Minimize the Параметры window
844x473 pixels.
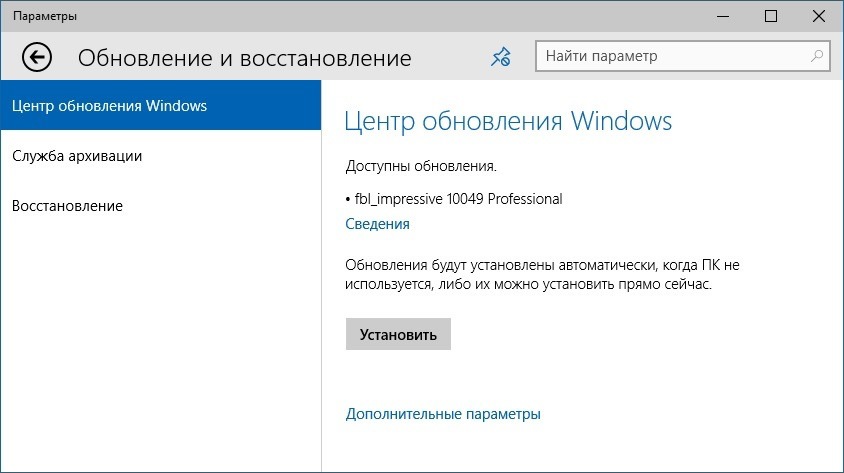click(723, 16)
